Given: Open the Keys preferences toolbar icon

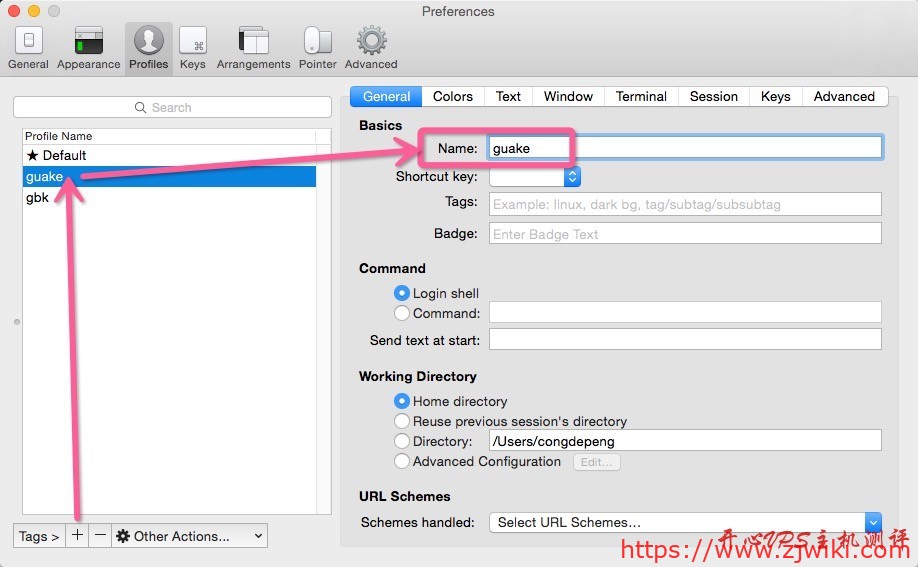Looking at the screenshot, I should (x=192, y=47).
